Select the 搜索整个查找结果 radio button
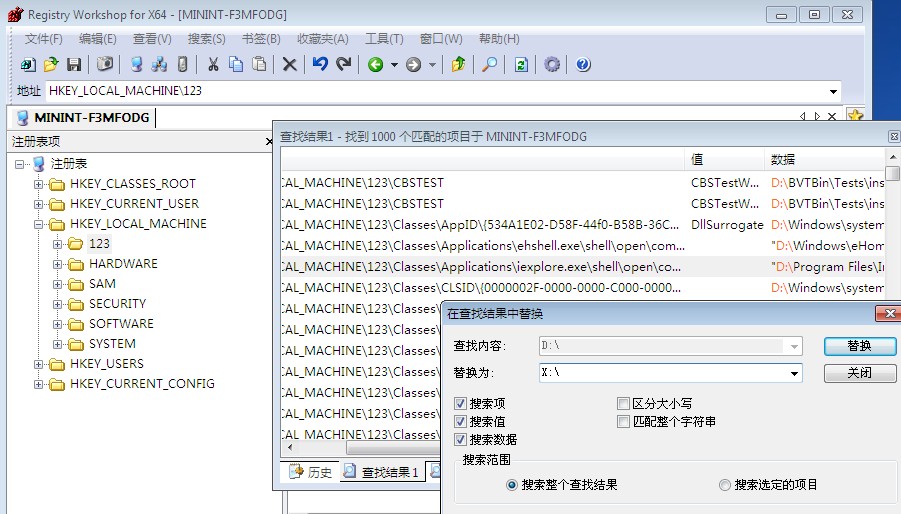The width and height of the screenshot is (901, 514). point(511,485)
